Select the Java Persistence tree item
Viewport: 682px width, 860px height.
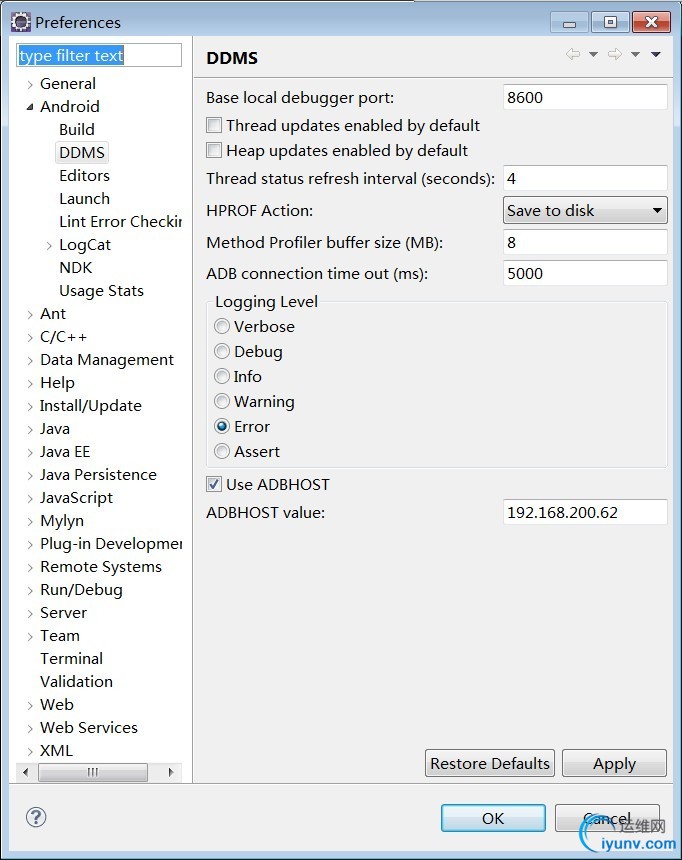98,475
